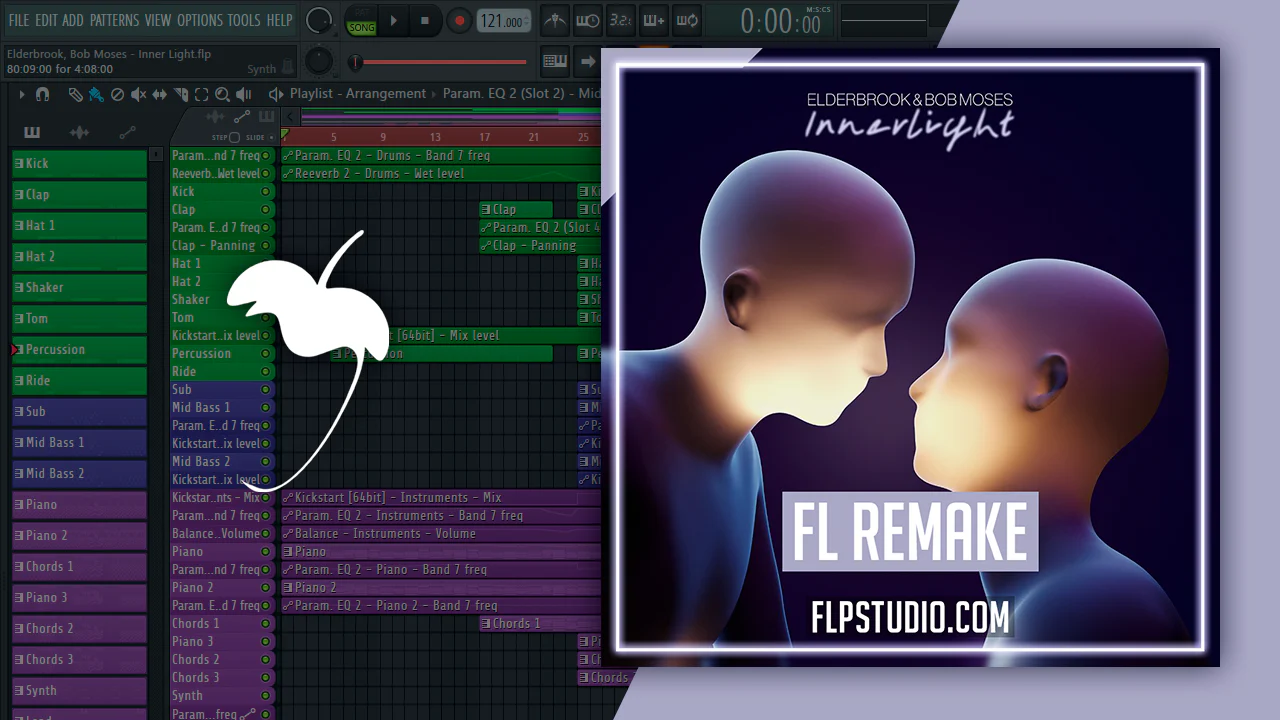The width and height of the screenshot is (1280, 720).
Task: Click the Elderbrook & Bob Moses Innerlight cover art
Action: pos(910,357)
